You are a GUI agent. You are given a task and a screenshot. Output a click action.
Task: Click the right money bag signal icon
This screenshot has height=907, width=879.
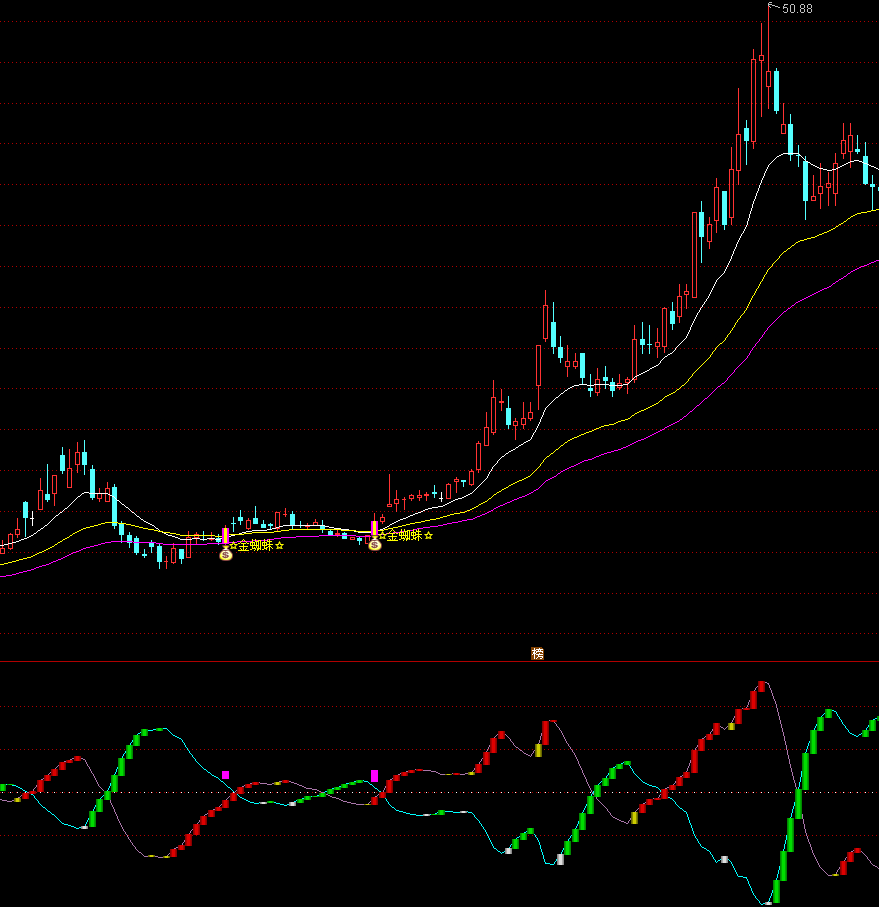tap(375, 544)
